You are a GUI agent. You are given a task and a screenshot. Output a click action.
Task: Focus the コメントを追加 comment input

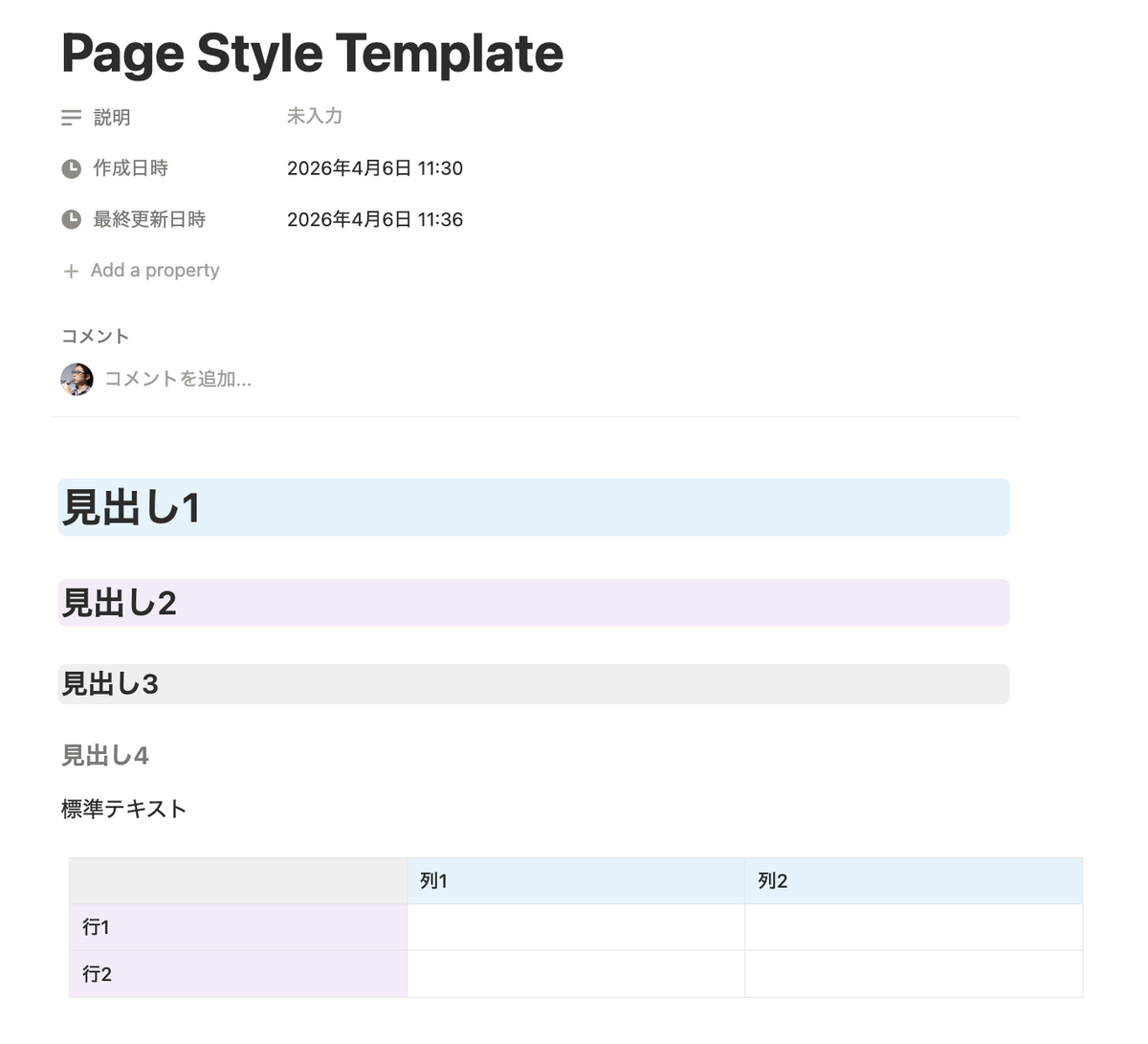coord(178,379)
